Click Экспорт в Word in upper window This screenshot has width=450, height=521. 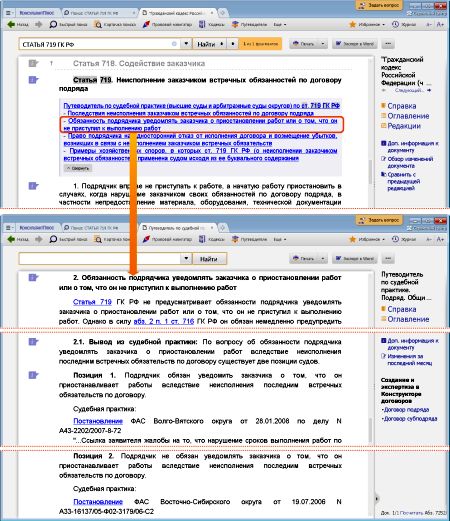coord(355,44)
